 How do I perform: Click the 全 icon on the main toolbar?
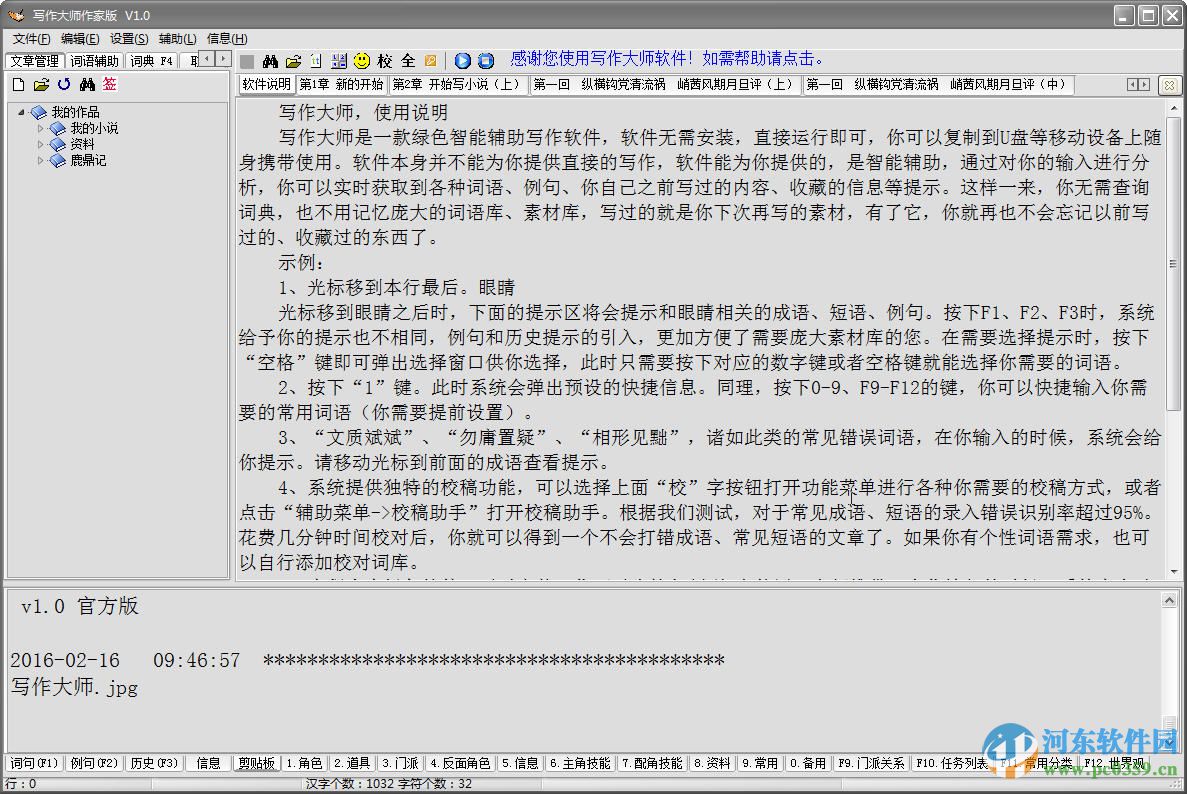click(409, 60)
